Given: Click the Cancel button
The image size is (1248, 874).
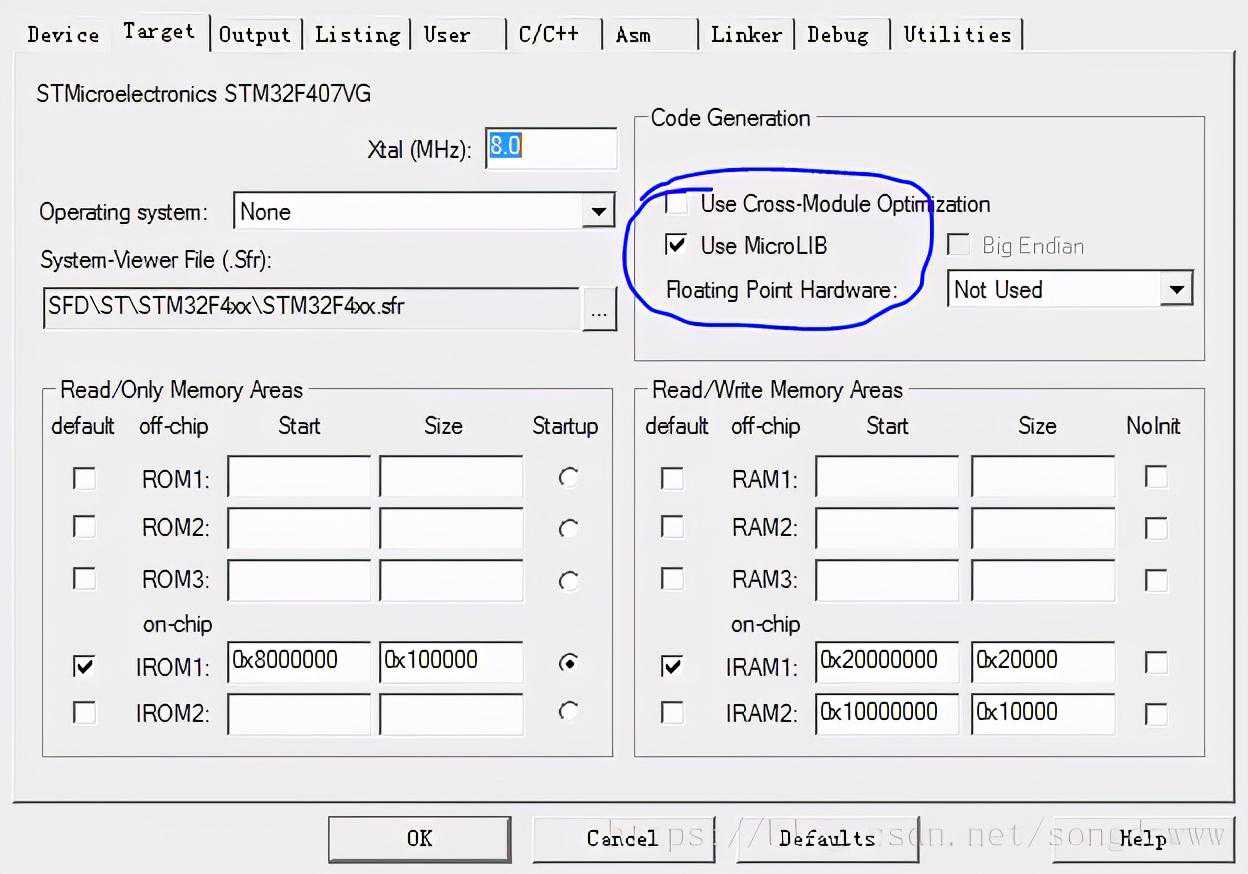Looking at the screenshot, I should (x=622, y=838).
